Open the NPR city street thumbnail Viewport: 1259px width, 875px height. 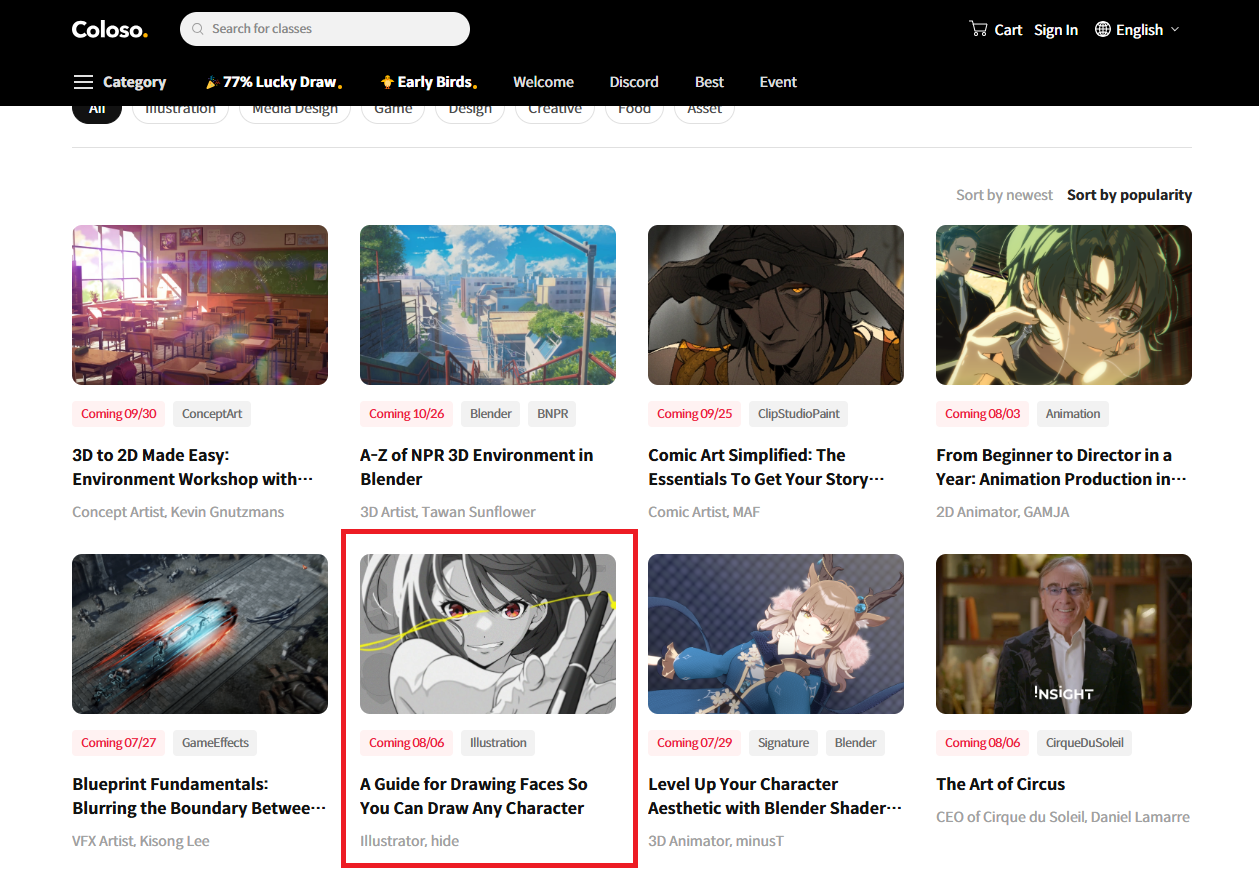(488, 305)
